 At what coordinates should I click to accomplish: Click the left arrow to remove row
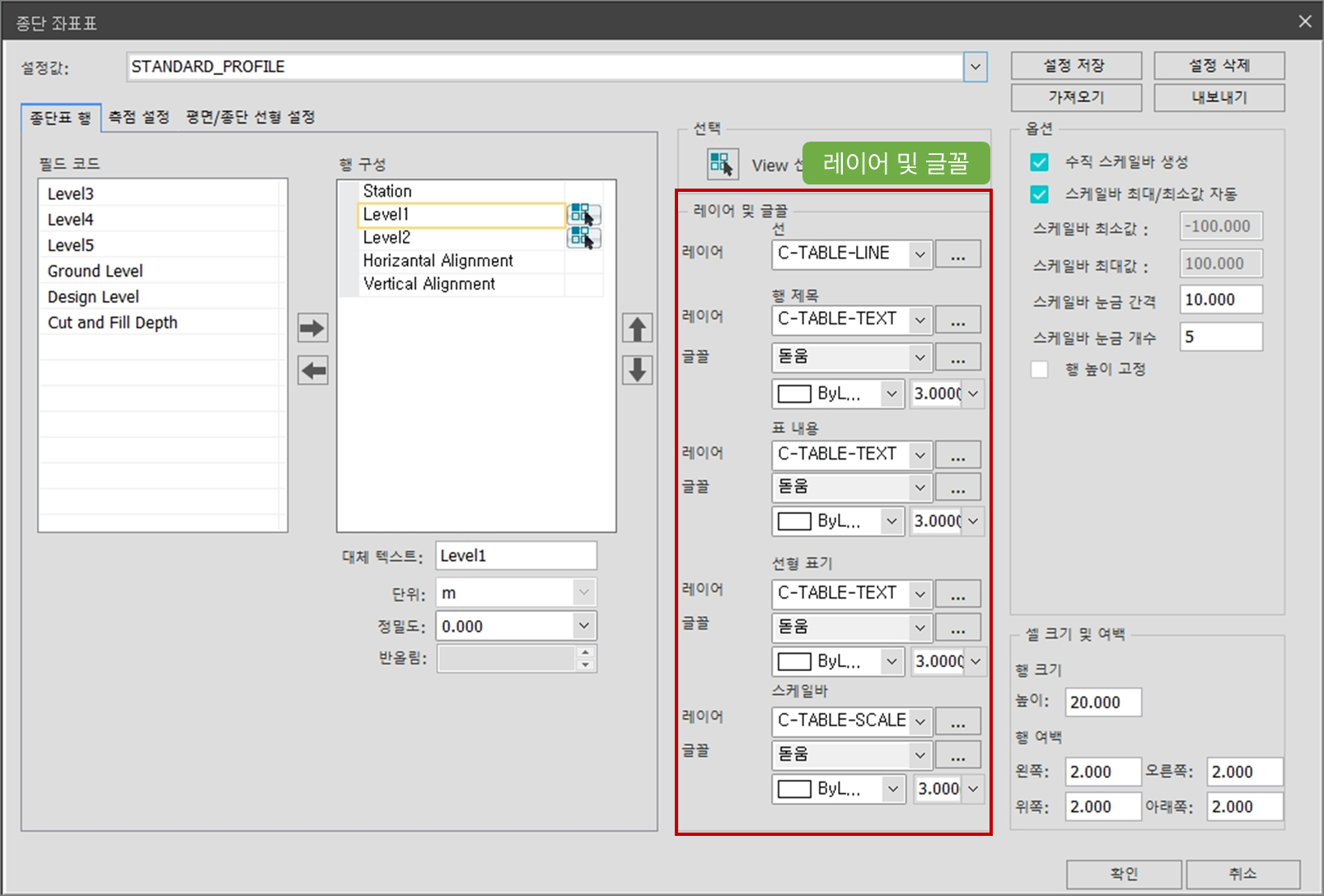[x=312, y=371]
